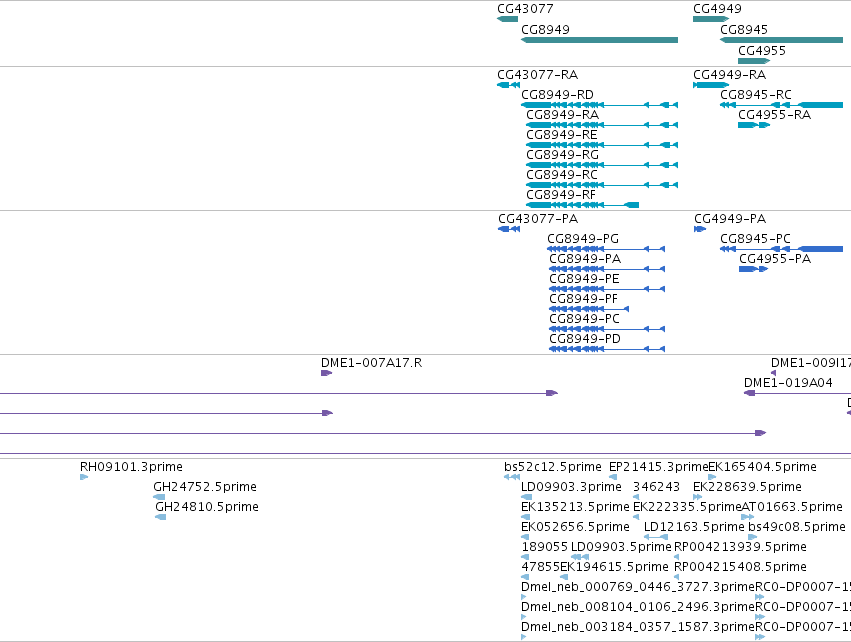Select Dmel_neb_008104_0106_2496.3prime label

click(638, 607)
